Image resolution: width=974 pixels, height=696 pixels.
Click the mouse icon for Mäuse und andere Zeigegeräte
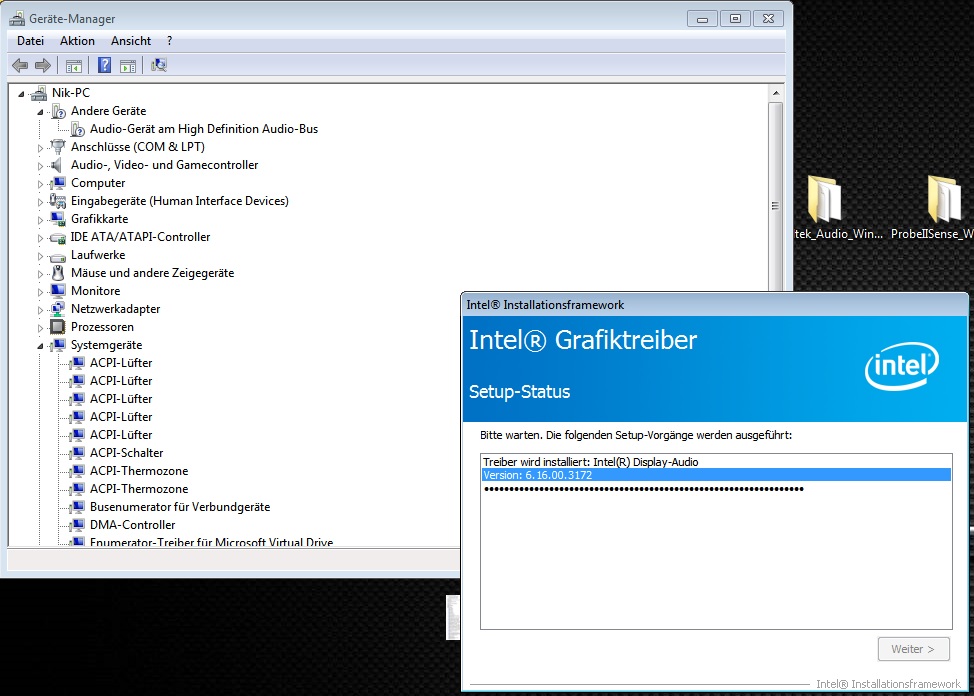(x=58, y=273)
